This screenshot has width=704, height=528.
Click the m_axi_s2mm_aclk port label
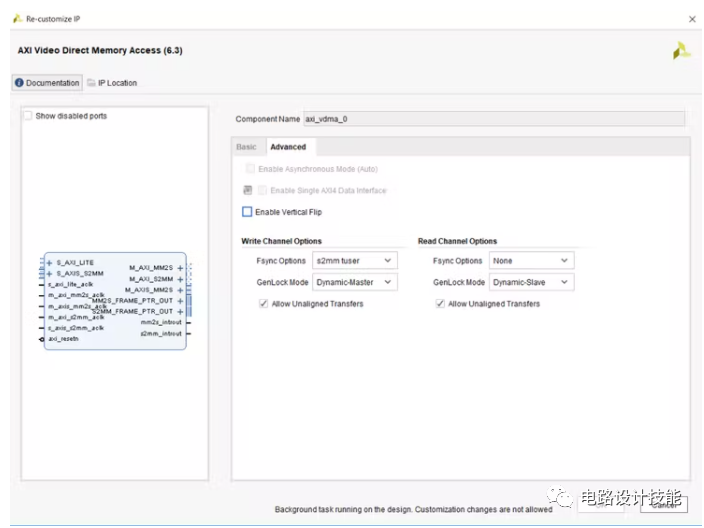(76, 317)
